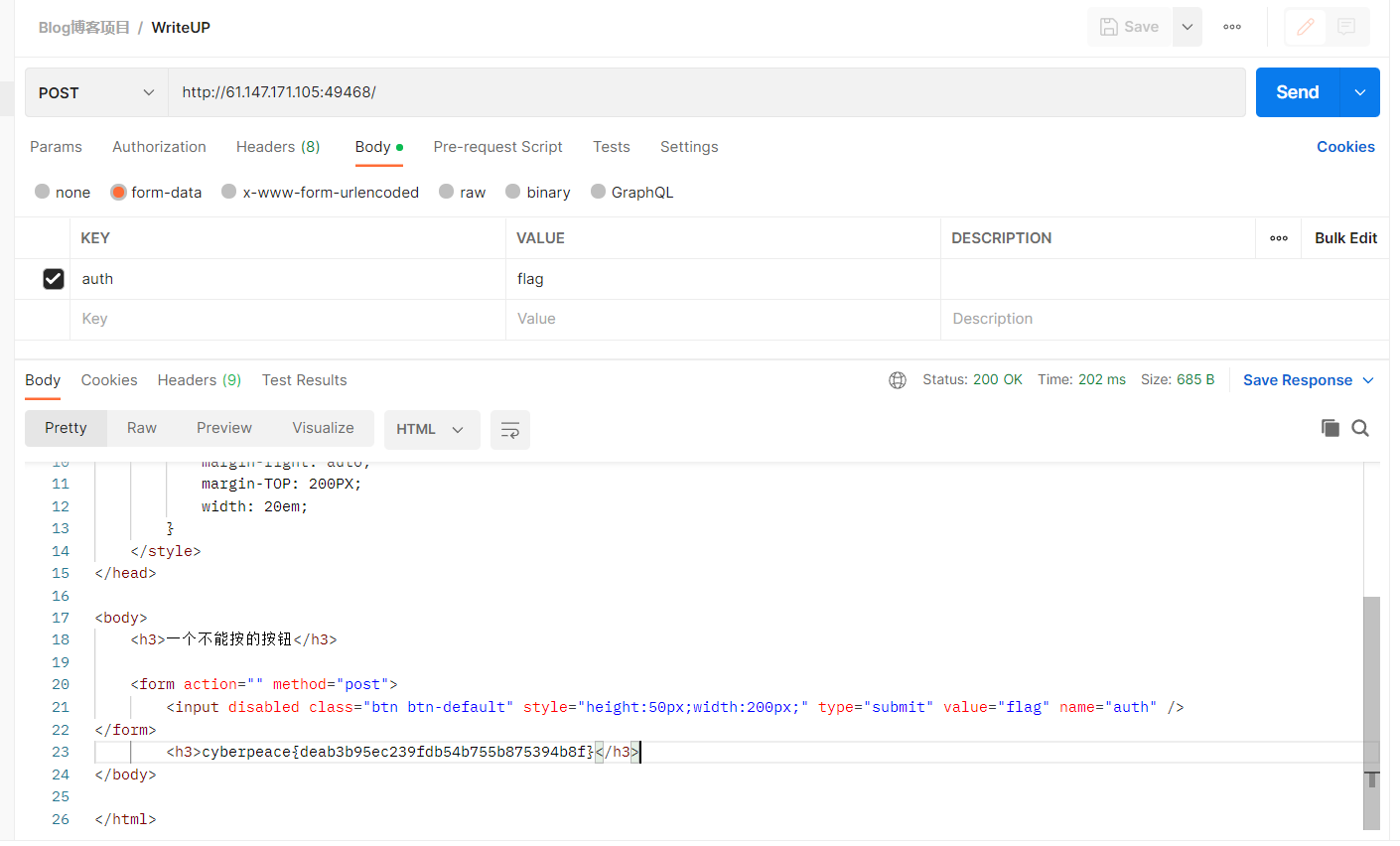Screen dimensions: 1400x846
Task: Select the Raw response view
Action: [142, 428]
